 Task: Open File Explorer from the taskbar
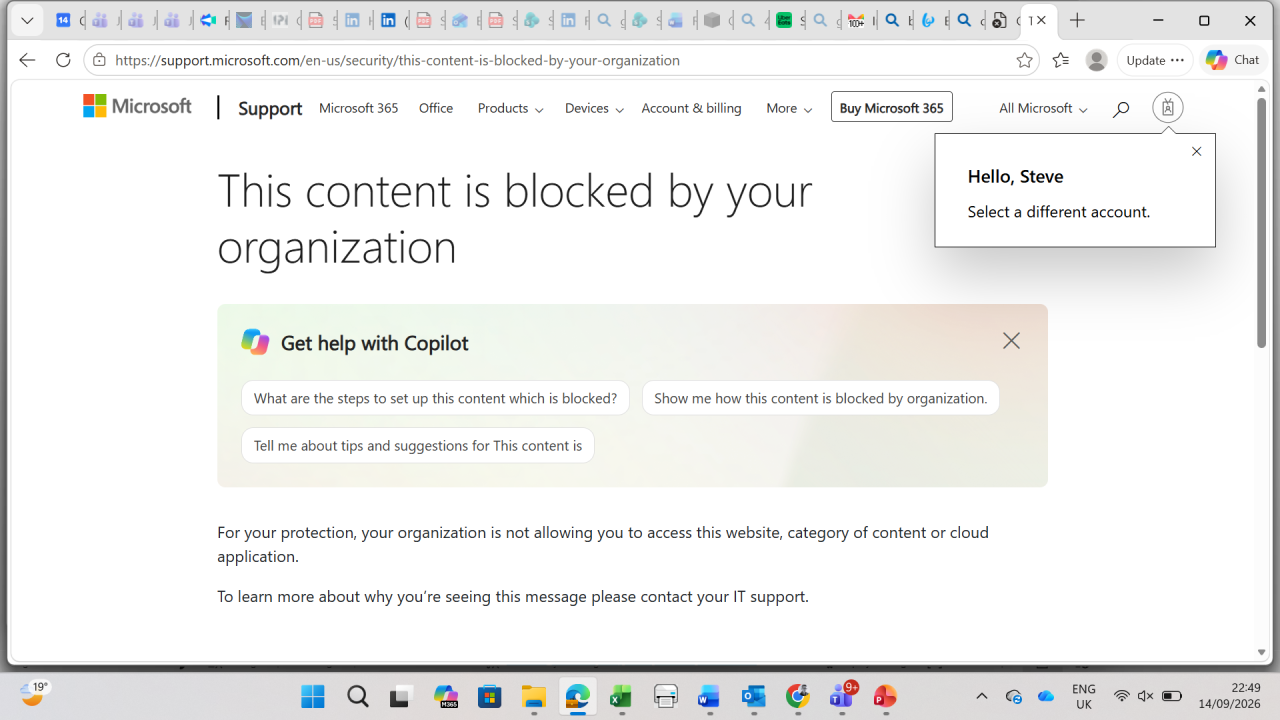click(533, 696)
